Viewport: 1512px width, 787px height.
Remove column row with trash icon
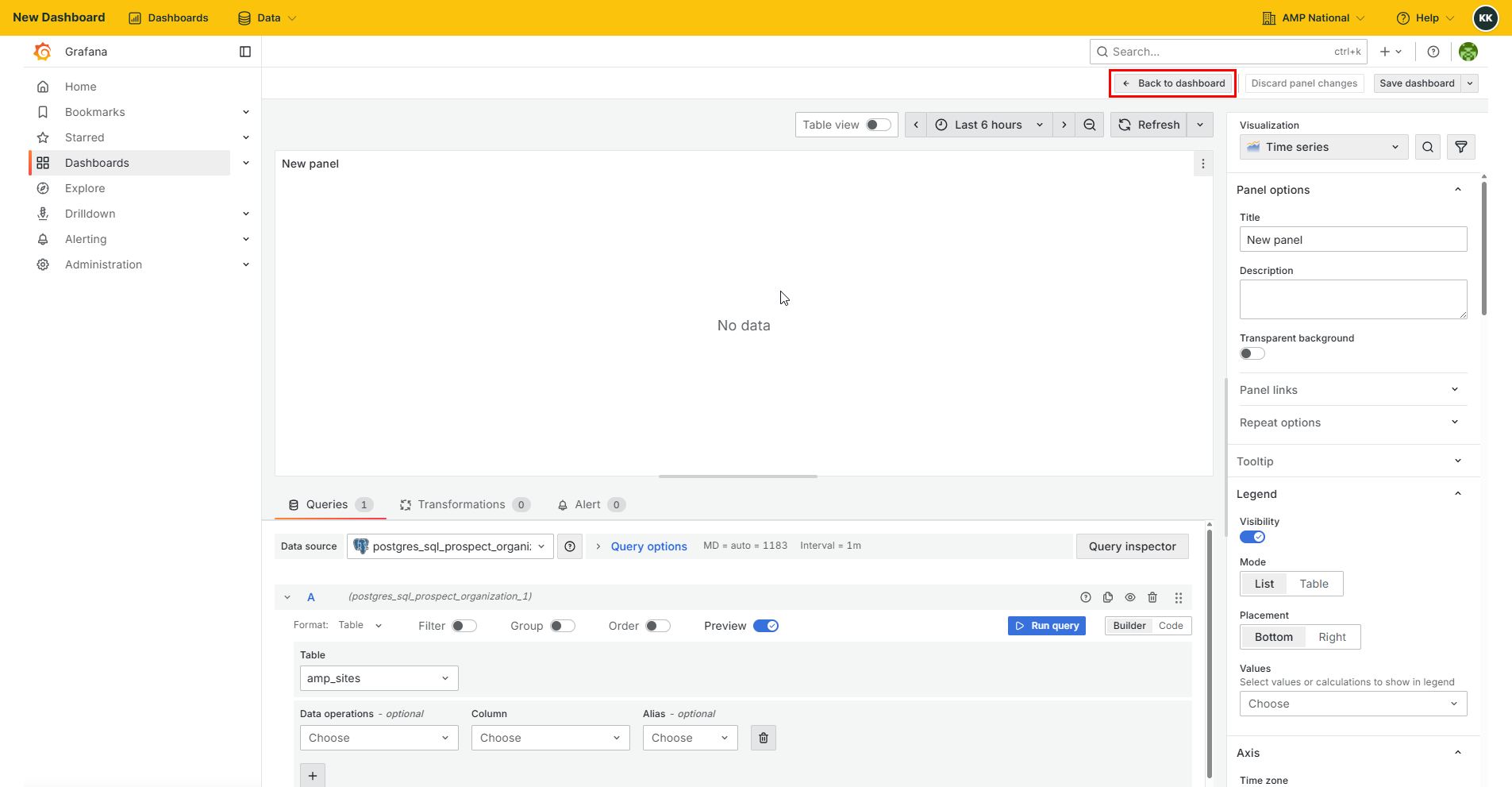tap(764, 738)
